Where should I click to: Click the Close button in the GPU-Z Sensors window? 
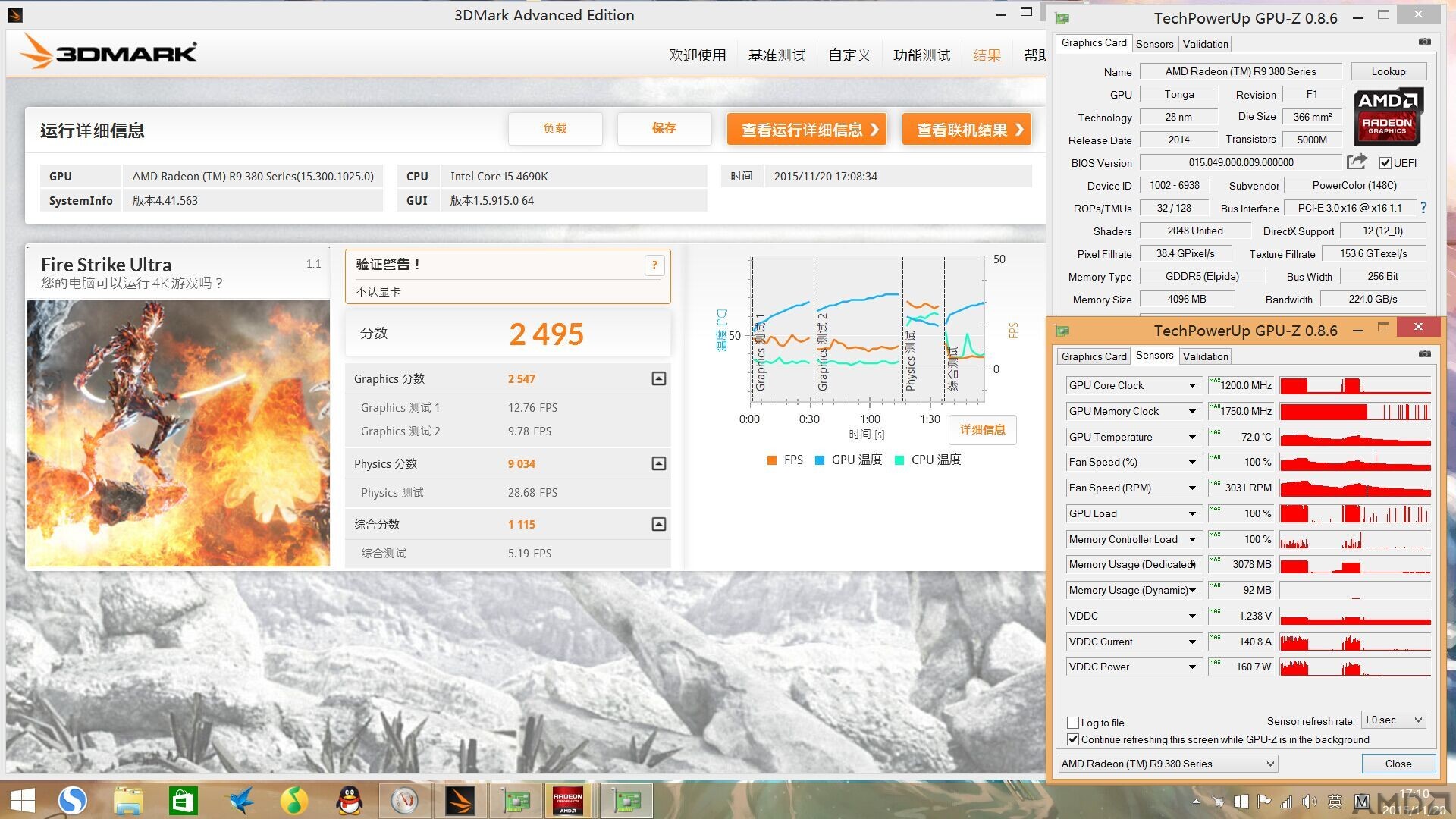point(1398,764)
